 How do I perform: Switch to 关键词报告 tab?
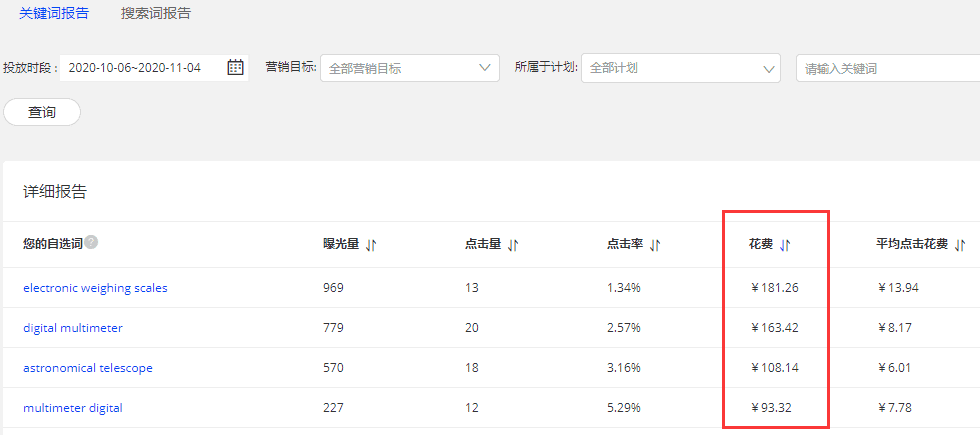point(54,14)
